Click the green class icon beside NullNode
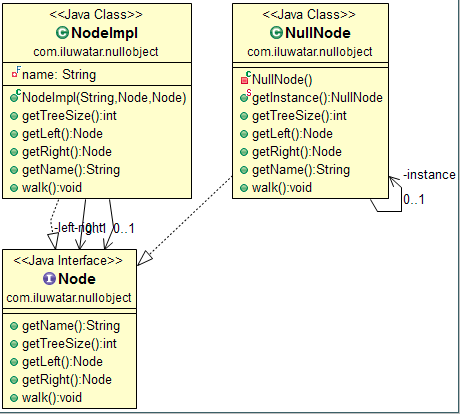The height and width of the screenshot is (414, 460). (x=276, y=33)
